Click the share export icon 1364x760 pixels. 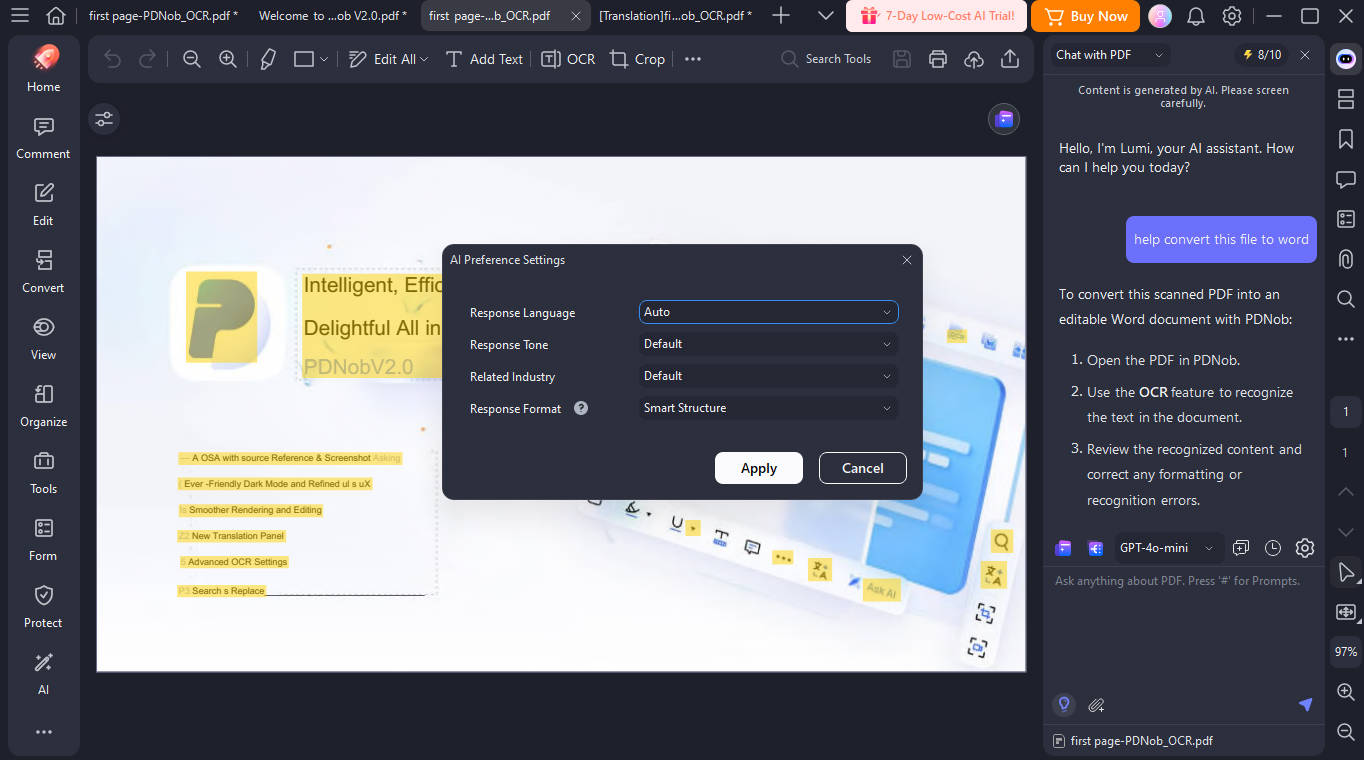pos(1010,59)
